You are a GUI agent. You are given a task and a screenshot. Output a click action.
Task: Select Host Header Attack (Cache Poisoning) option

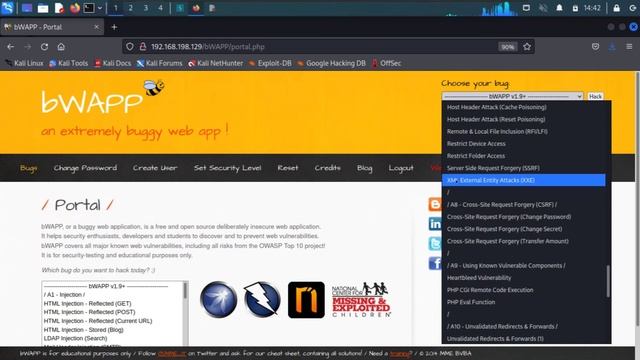tap(524, 107)
